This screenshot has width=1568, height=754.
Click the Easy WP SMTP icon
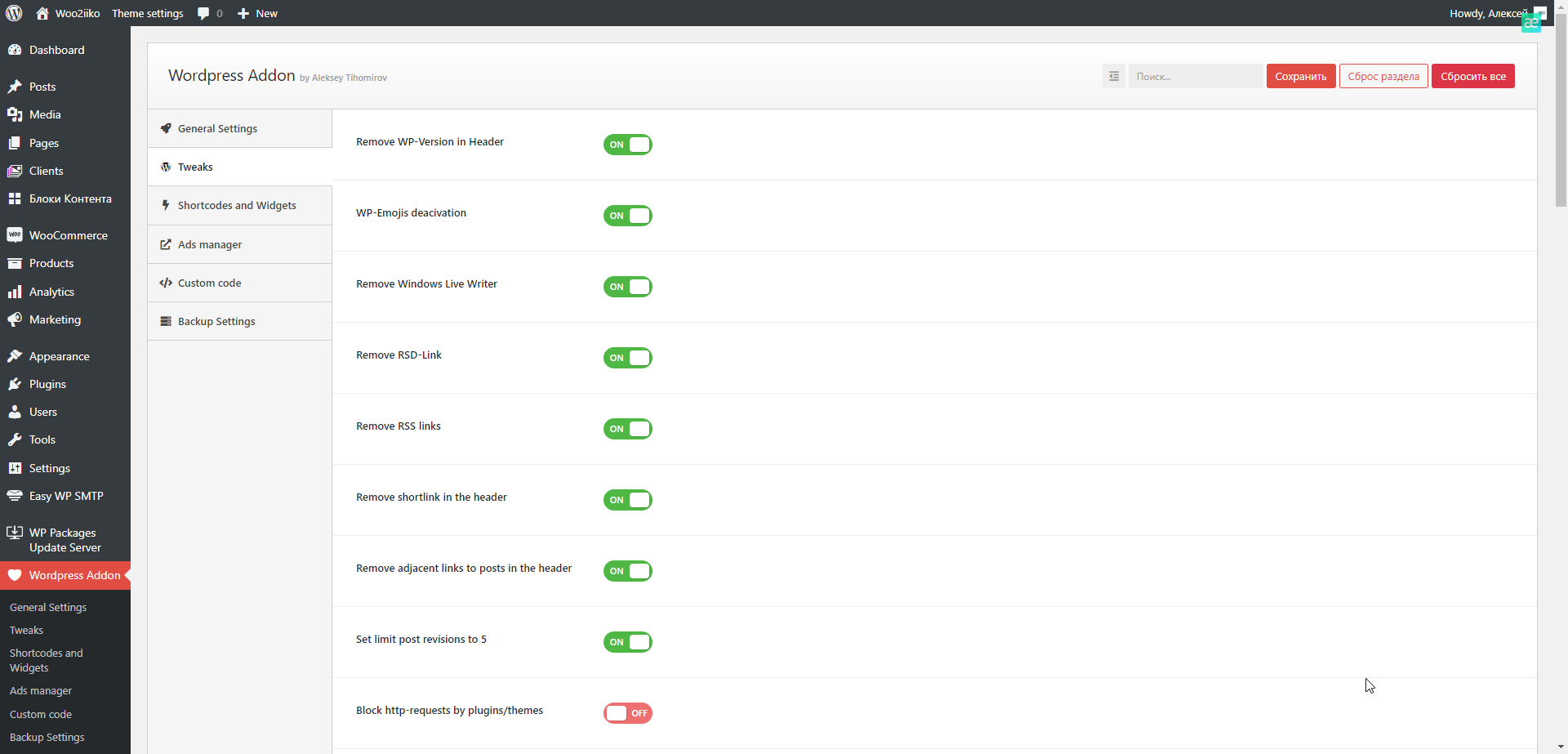pos(15,496)
